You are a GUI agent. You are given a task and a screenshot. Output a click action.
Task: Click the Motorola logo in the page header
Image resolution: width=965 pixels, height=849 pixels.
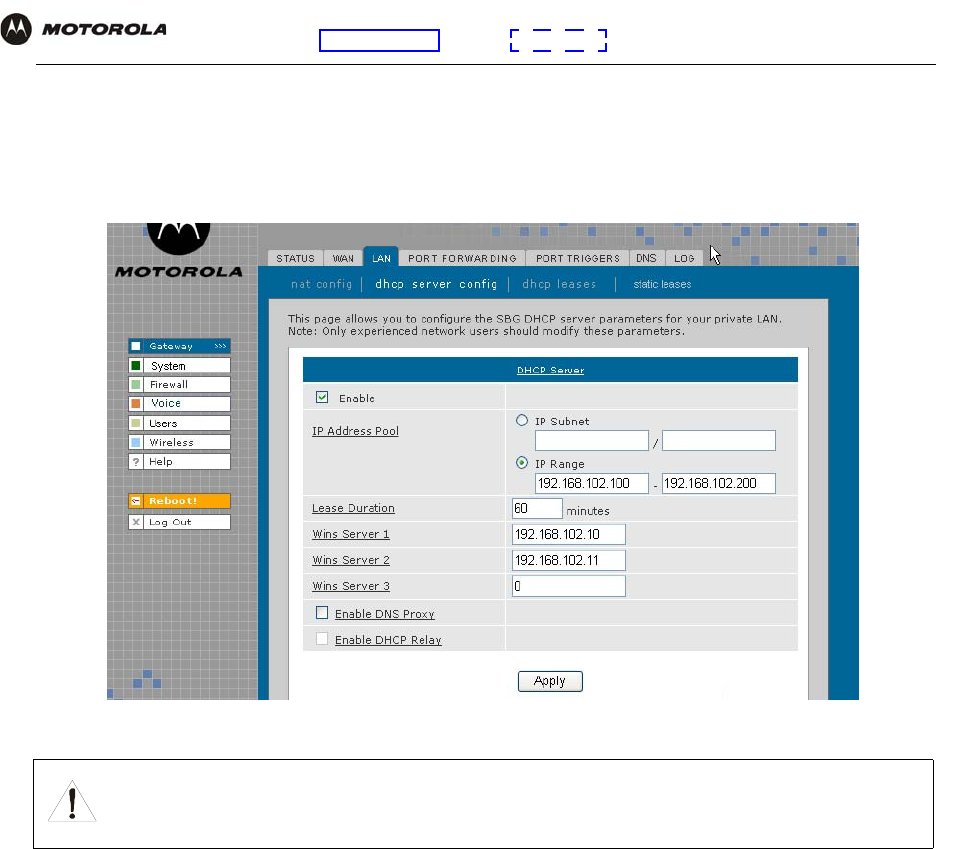click(x=84, y=29)
